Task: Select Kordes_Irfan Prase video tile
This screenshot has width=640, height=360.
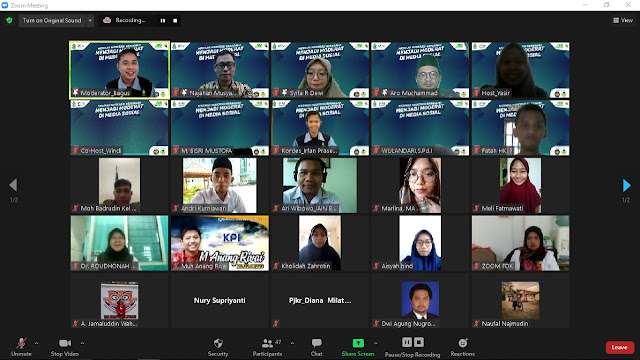Action: 320,128
